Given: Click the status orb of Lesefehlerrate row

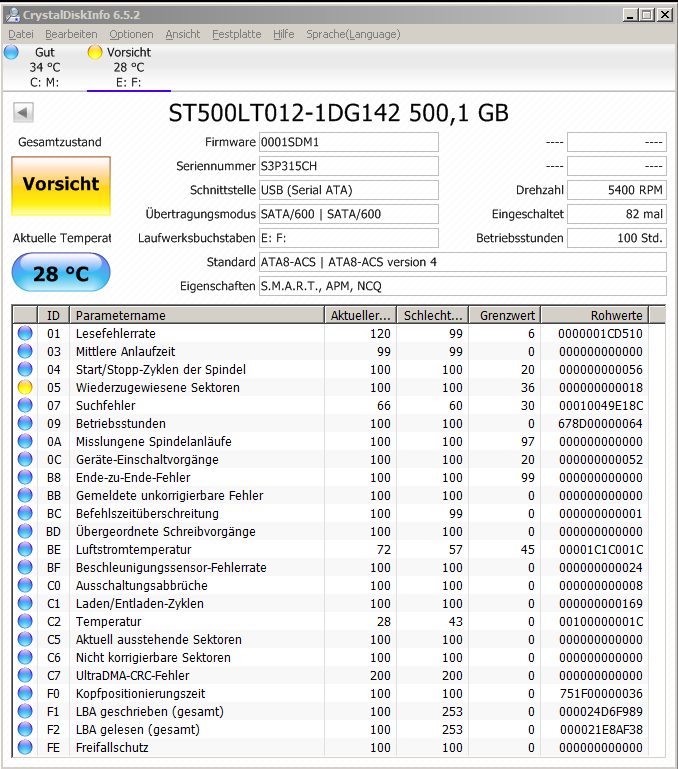Looking at the screenshot, I should 25,333.
